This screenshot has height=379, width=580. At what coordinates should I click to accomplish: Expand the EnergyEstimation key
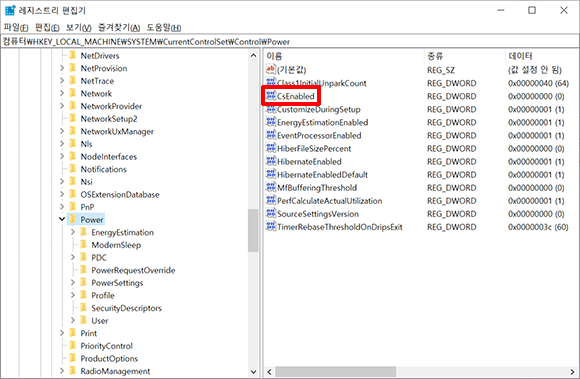(x=72, y=232)
